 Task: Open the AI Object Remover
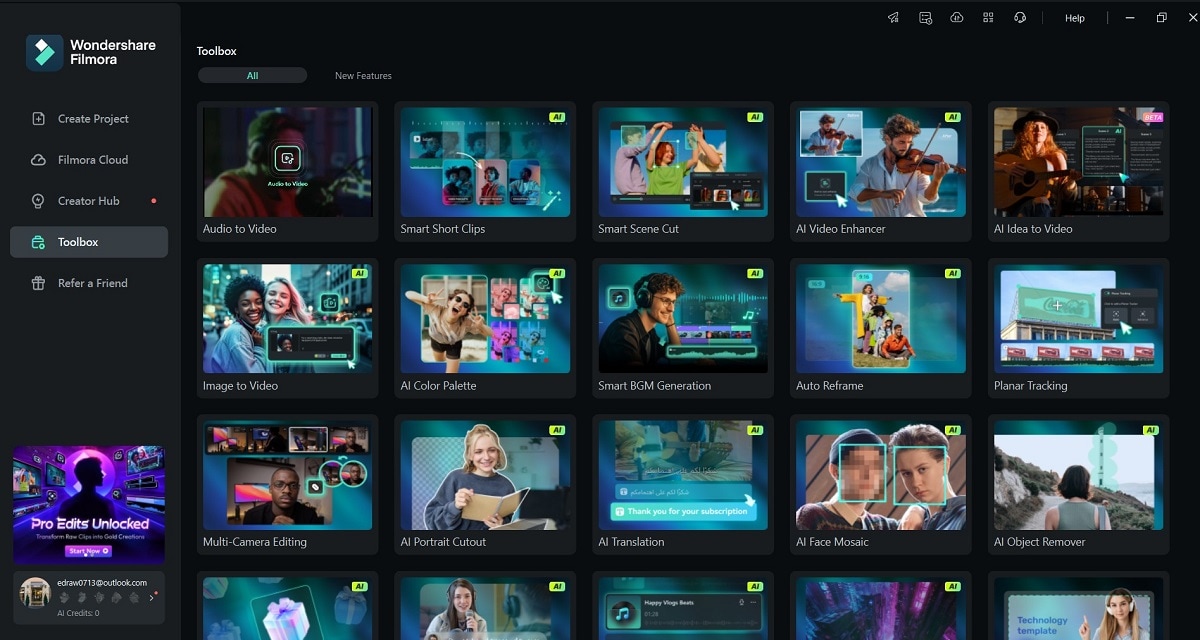pos(1079,484)
